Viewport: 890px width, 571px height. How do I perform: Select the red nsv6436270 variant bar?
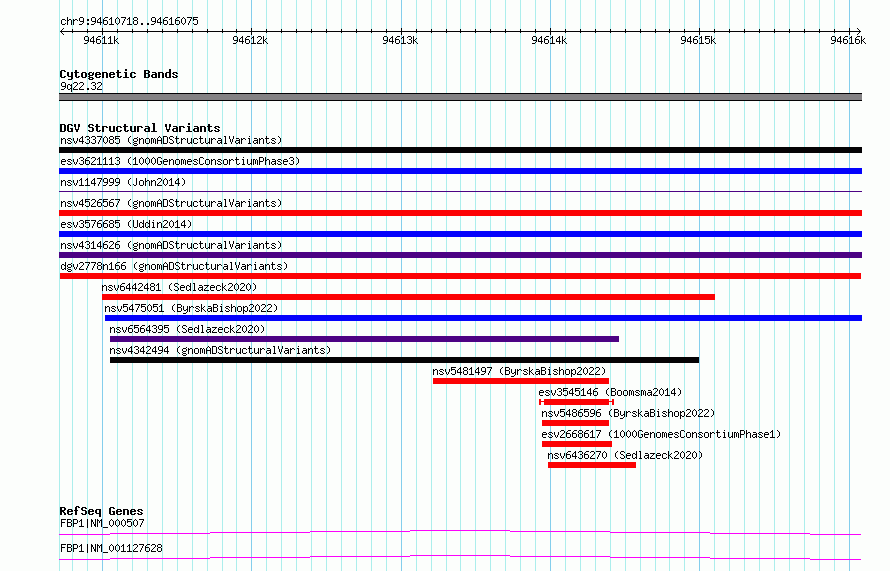click(x=592, y=465)
